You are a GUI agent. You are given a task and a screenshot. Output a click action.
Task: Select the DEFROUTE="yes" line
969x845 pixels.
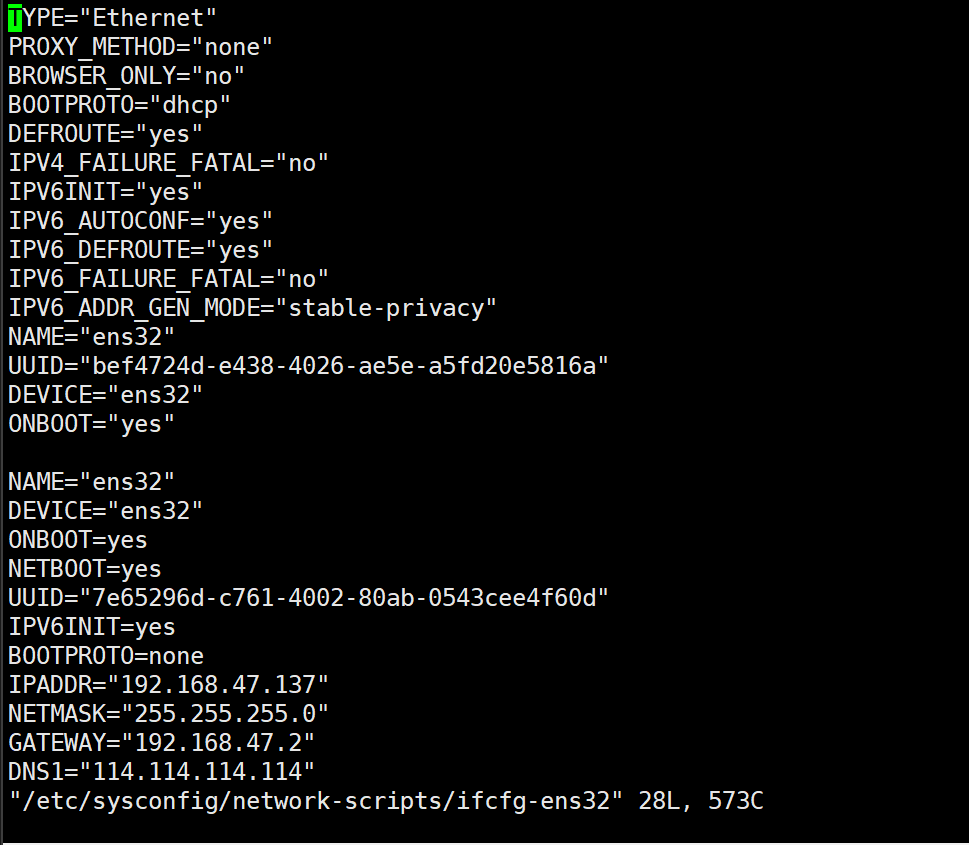coord(105,134)
